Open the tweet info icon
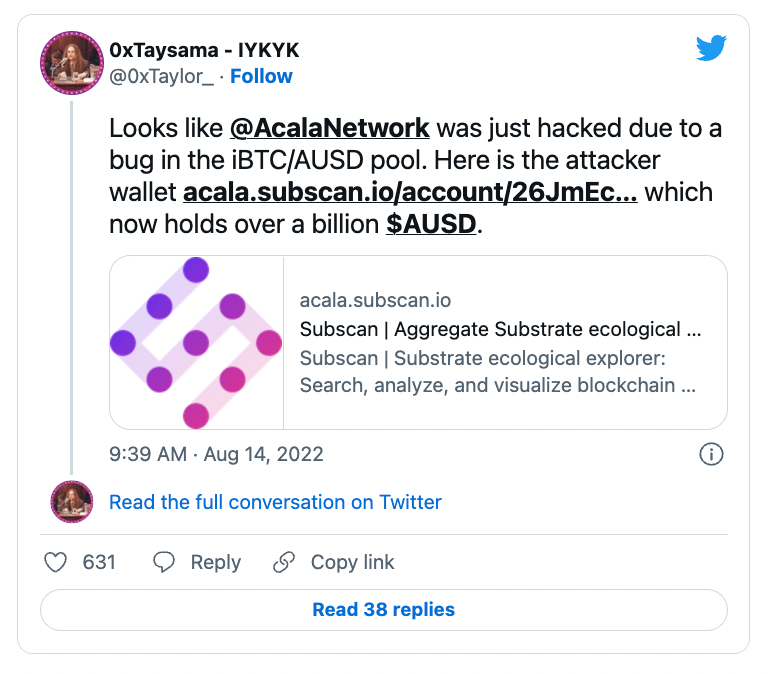The height and width of the screenshot is (674, 768). 710,454
